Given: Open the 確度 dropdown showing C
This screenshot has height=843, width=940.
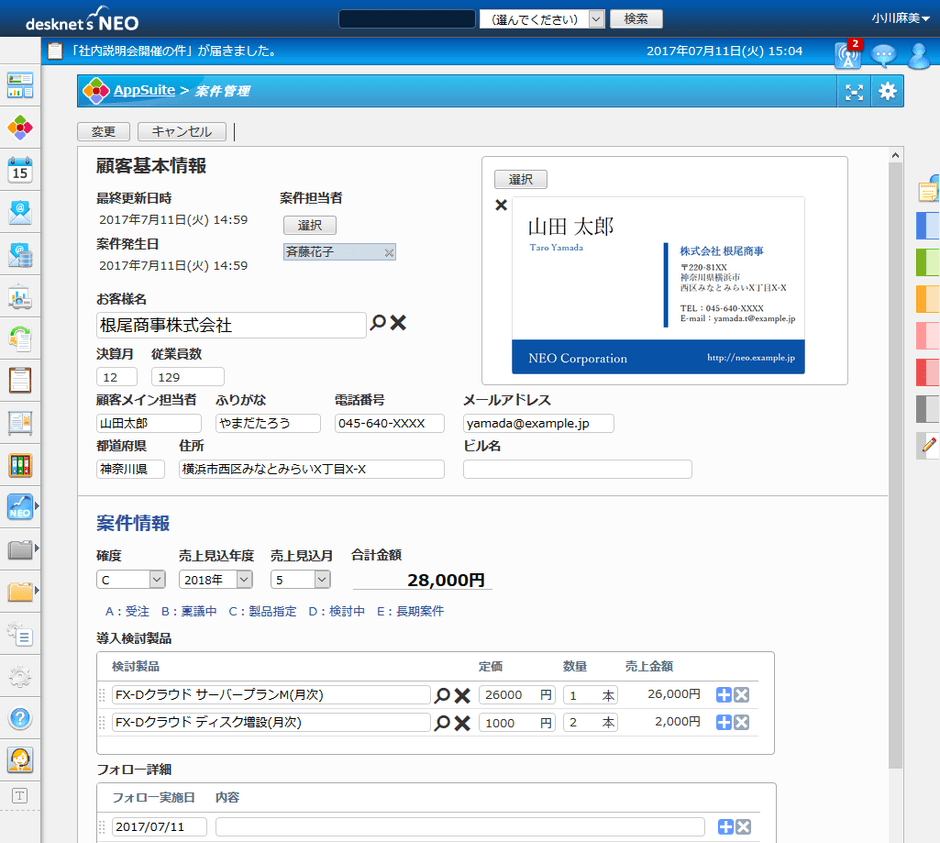Looking at the screenshot, I should point(131,579).
